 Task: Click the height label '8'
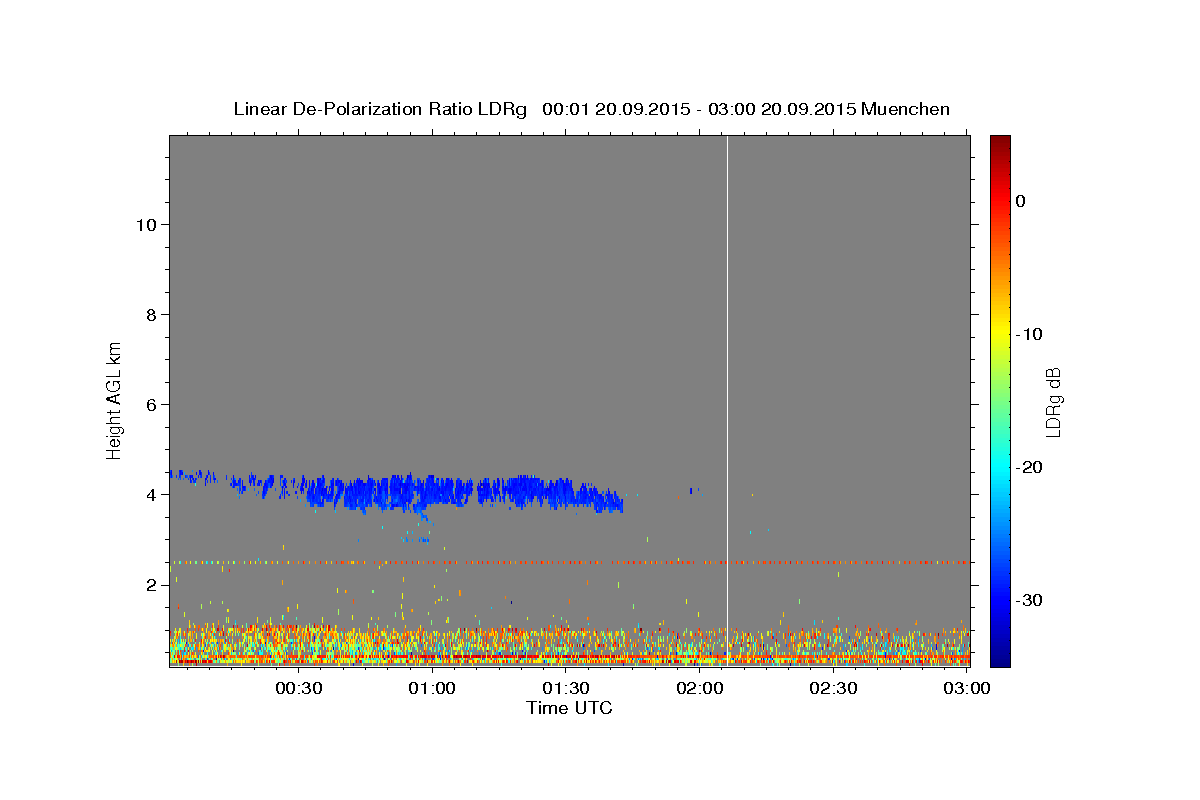click(149, 315)
